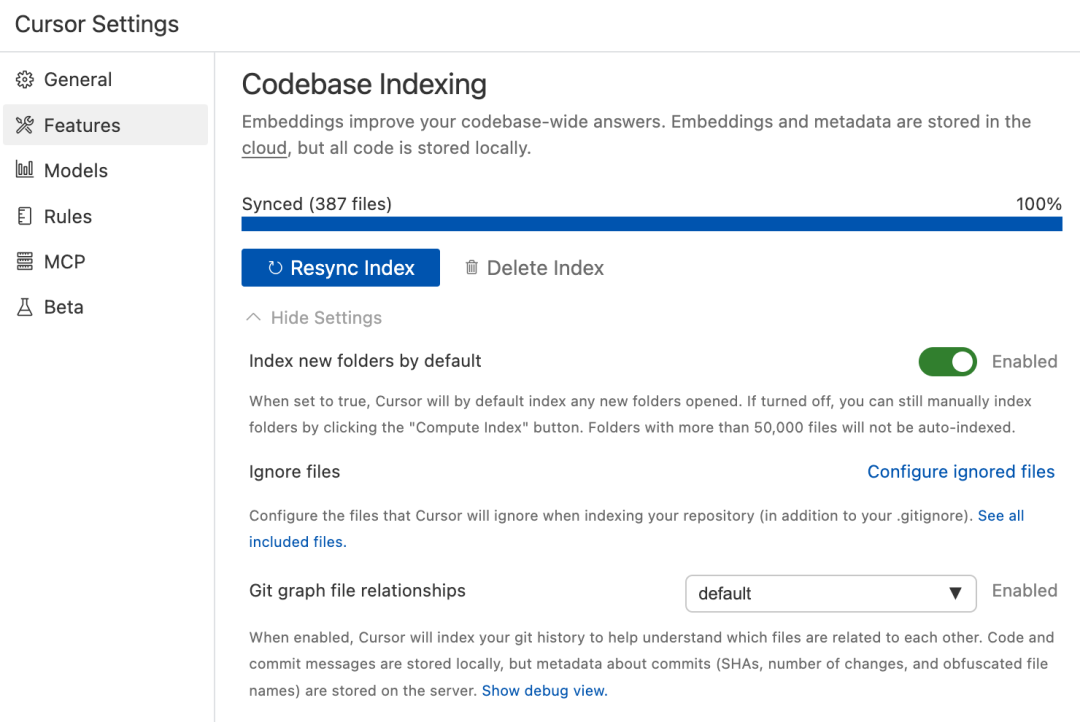Open the Beta flask icon
Viewport: 1080px width, 722px height.
coord(23,307)
